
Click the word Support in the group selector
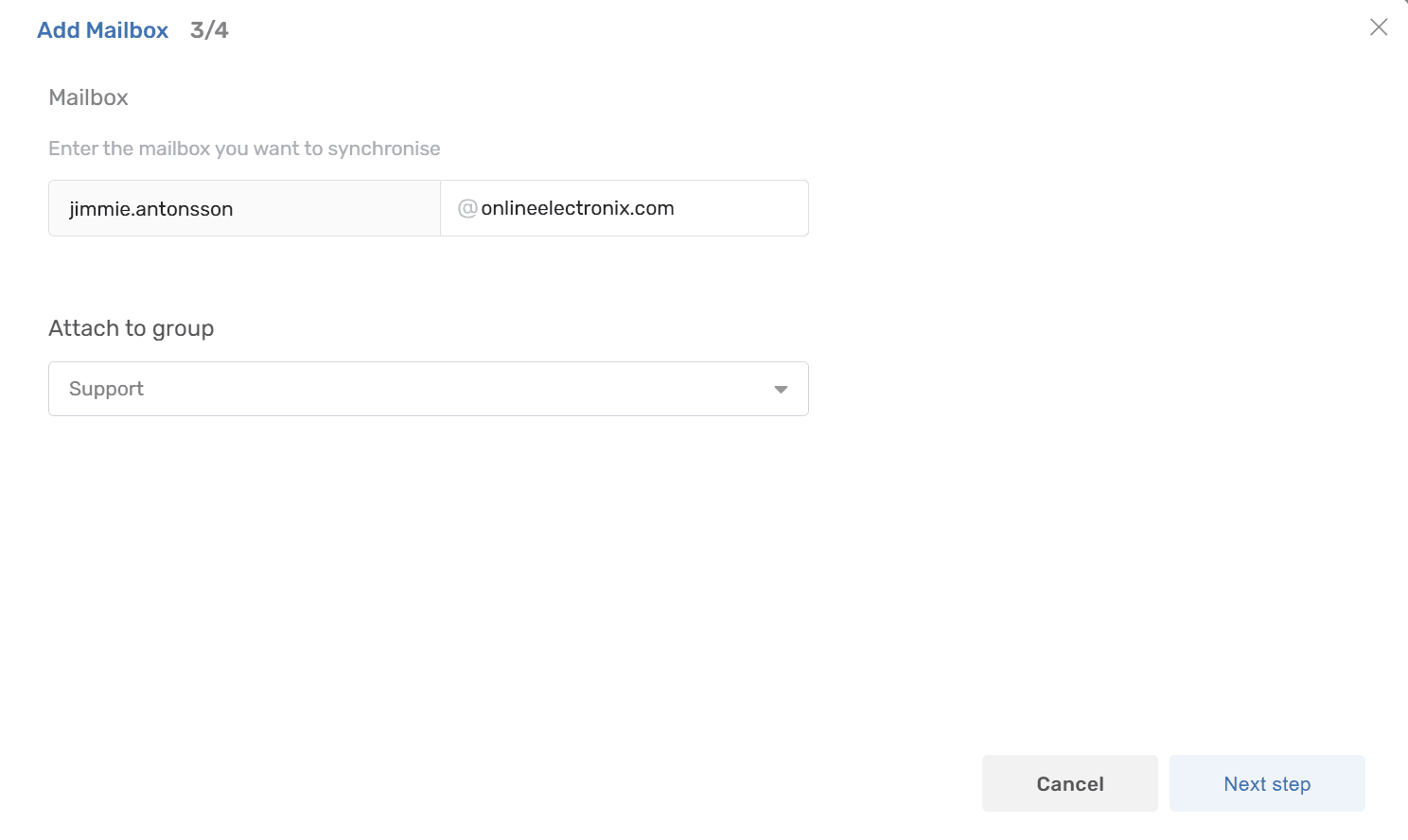(x=106, y=389)
